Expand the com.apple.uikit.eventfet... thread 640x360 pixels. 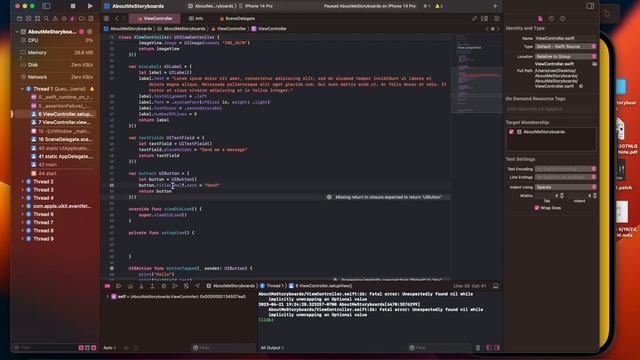22,206
